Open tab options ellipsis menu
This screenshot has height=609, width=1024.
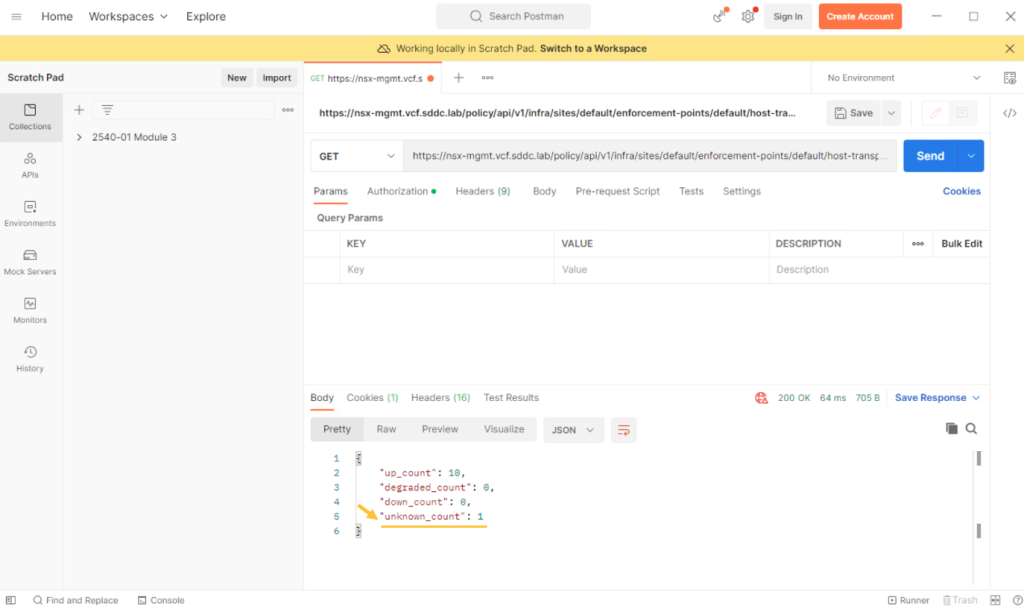tap(488, 78)
